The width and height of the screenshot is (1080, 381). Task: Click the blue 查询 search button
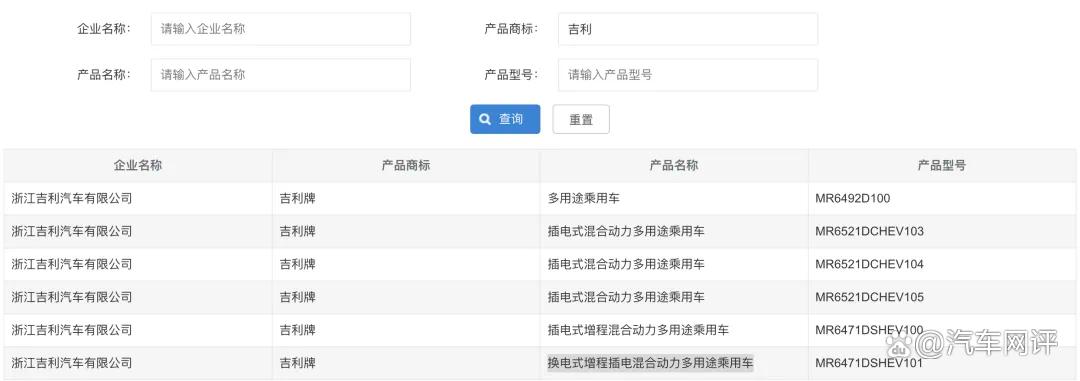505,119
